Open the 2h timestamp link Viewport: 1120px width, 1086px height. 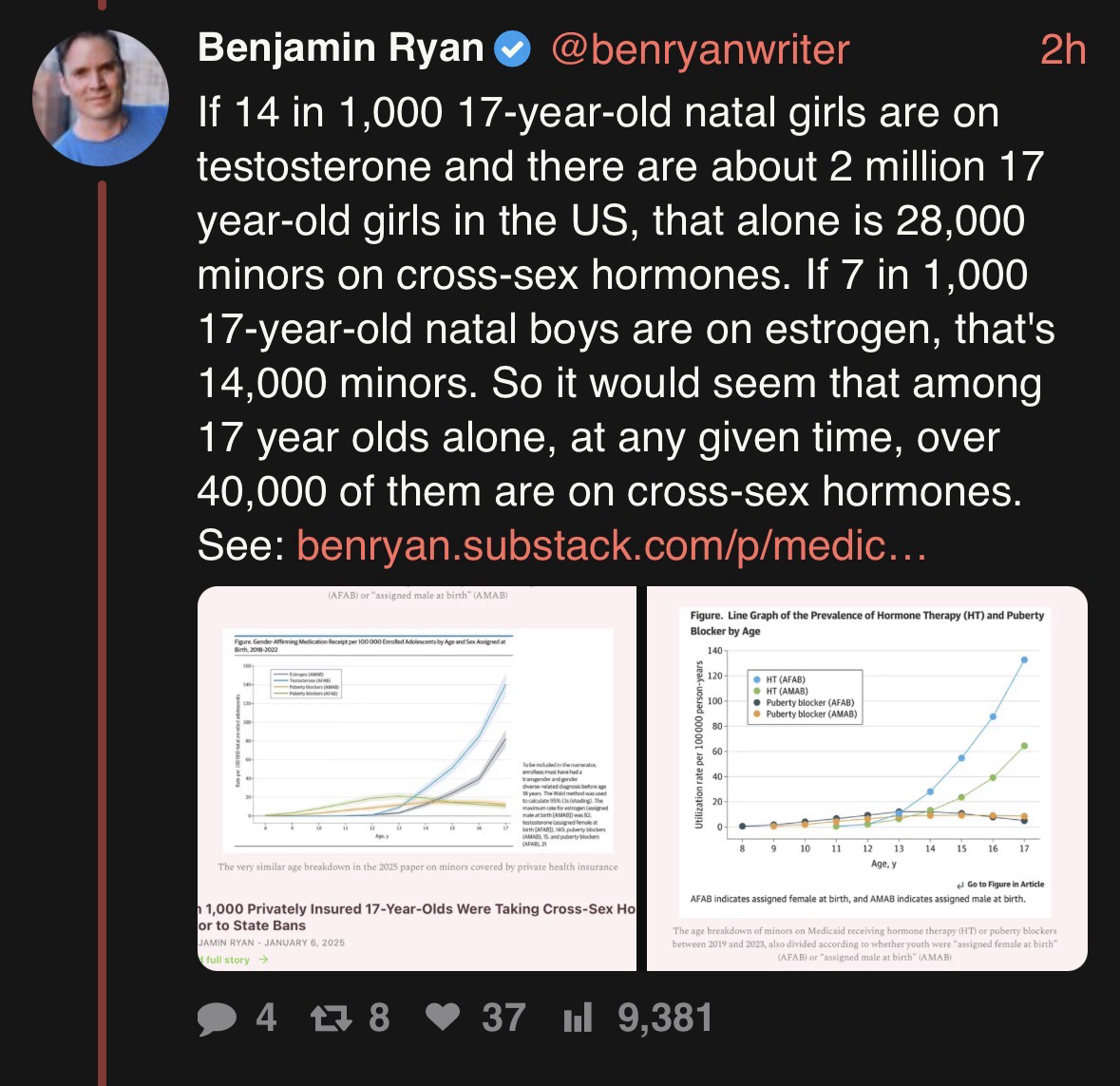point(1062,49)
